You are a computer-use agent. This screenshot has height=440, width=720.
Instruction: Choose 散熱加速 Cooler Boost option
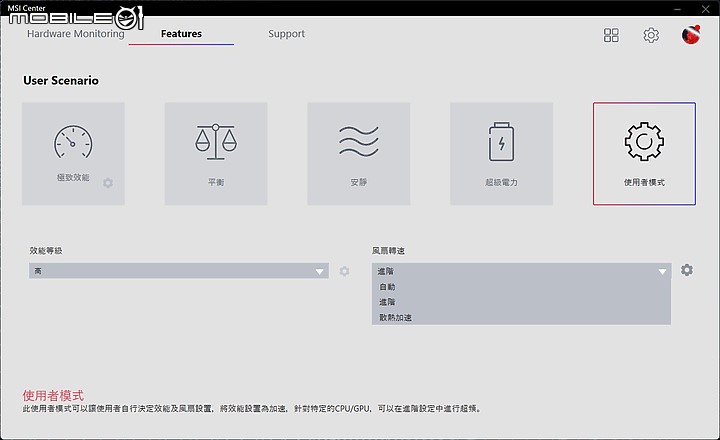coord(522,317)
